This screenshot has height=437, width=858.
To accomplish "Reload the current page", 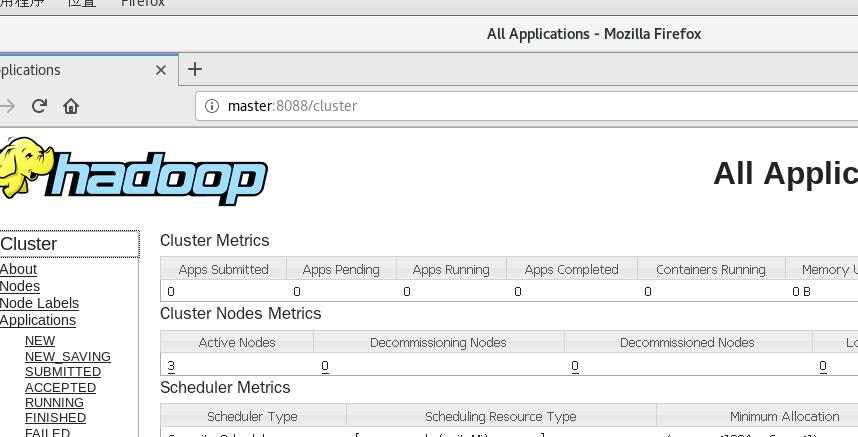I will click(x=40, y=106).
